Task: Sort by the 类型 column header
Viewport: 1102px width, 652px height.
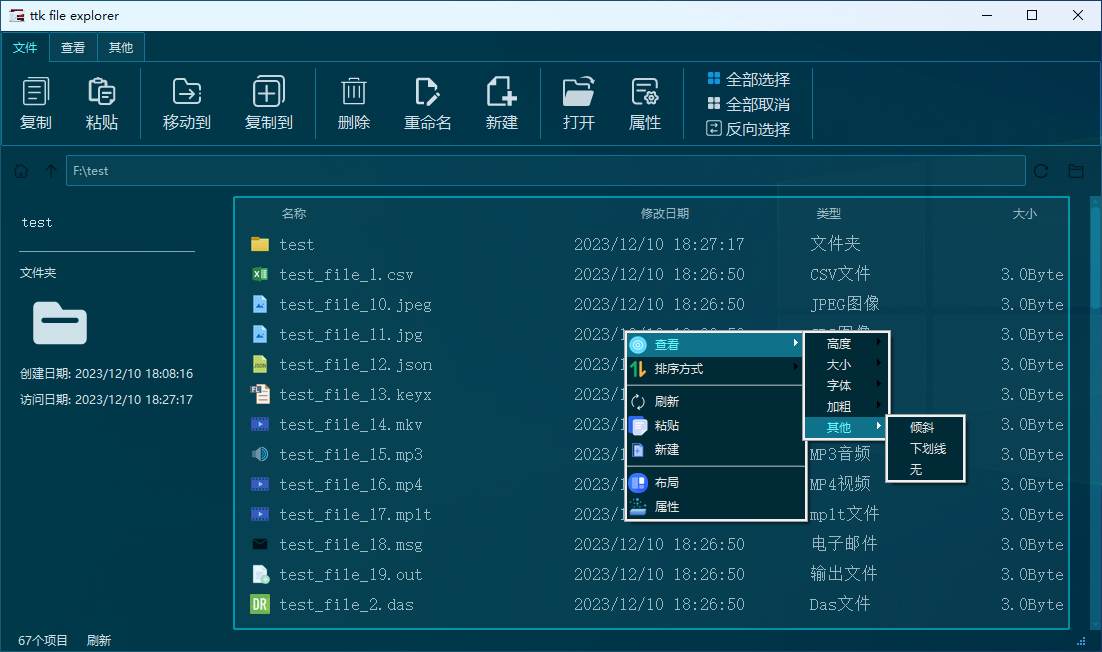Action: pyautogui.click(x=829, y=214)
